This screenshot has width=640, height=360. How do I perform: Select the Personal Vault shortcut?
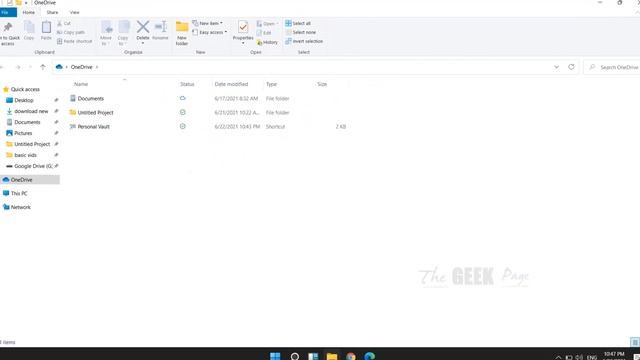(93, 127)
